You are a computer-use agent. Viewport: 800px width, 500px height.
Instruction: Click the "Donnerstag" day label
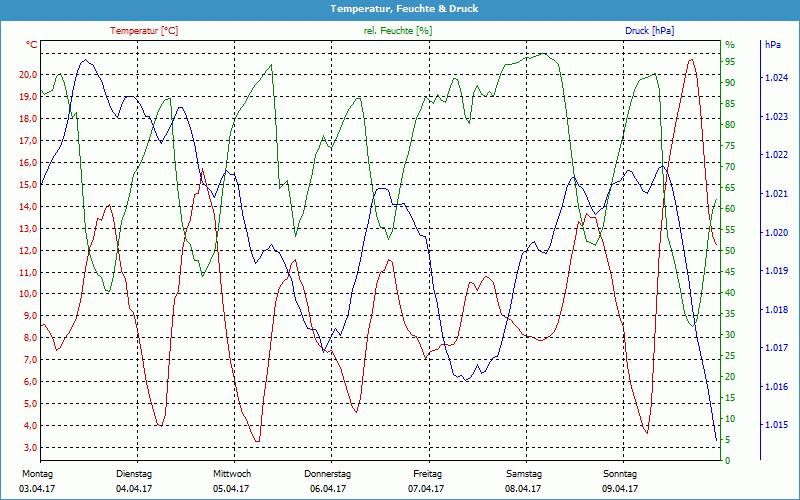coord(328,474)
